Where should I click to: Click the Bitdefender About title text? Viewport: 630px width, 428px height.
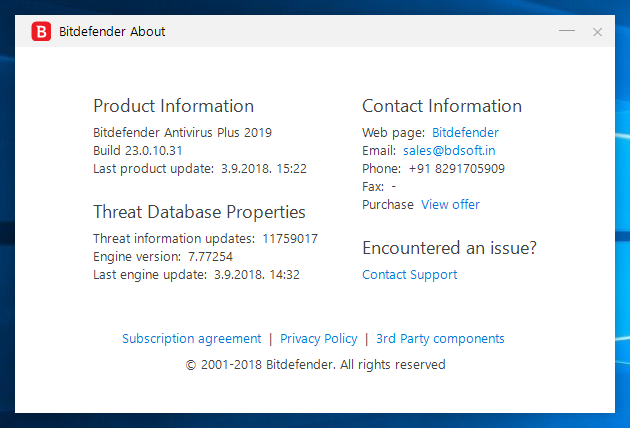click(112, 31)
